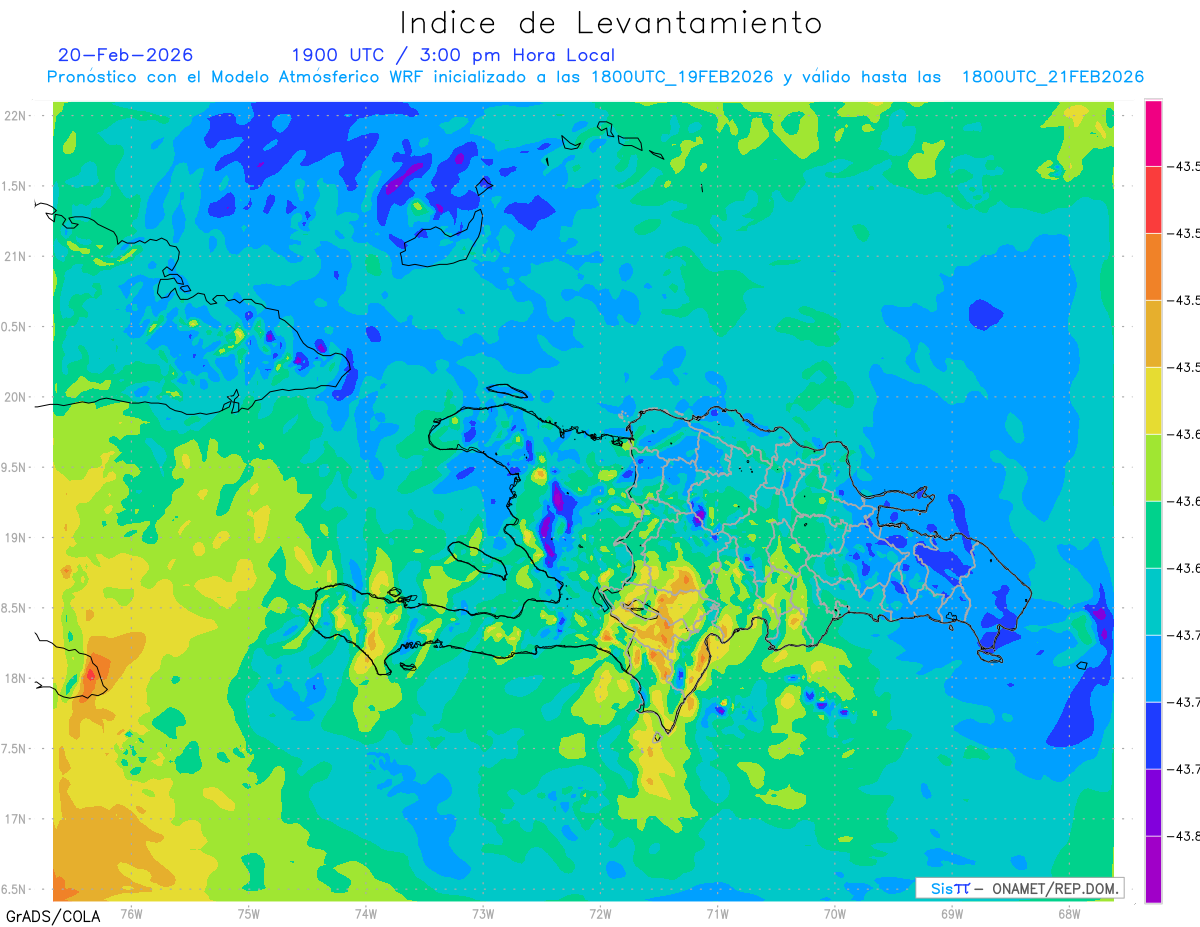The height and width of the screenshot is (927, 1200).
Task: Pick the green swatch in the color legend
Action: point(1153,535)
